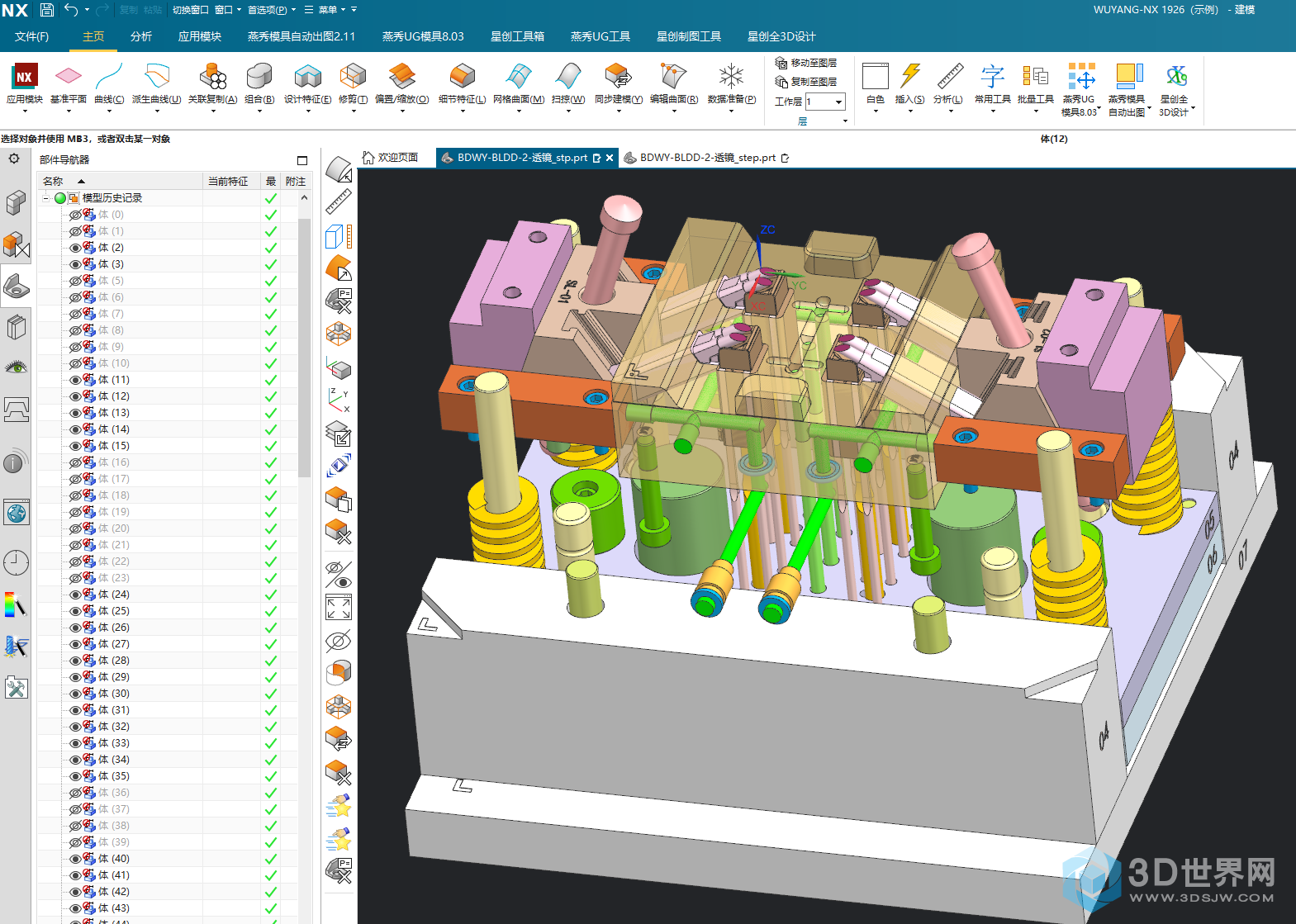Click the 扫掠(W) sweep tool
Screen dimensions: 1296x924
[567, 76]
